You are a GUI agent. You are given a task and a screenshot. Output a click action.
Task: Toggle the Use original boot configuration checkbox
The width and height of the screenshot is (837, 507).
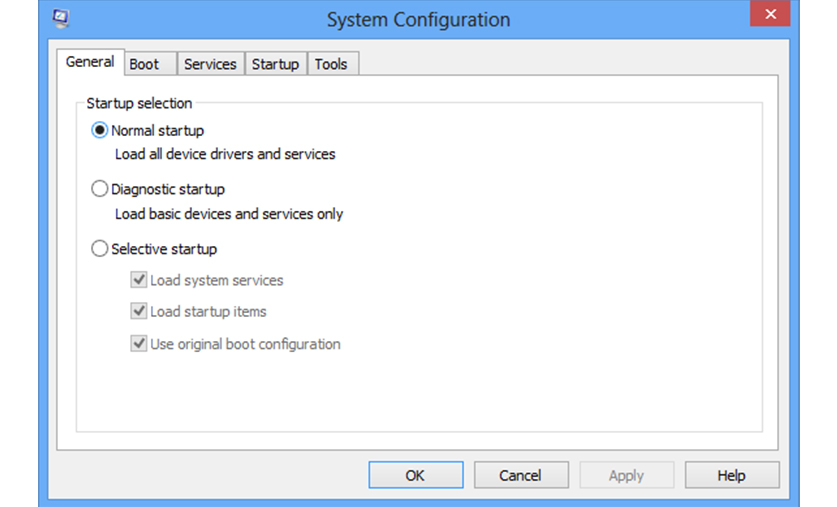pyautogui.click(x=139, y=344)
